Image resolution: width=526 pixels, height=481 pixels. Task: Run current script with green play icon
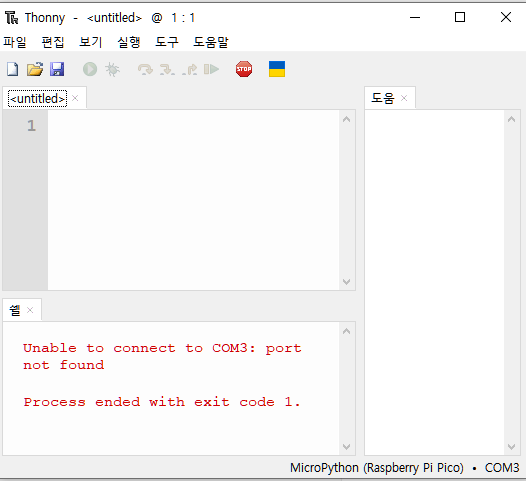coord(90,69)
